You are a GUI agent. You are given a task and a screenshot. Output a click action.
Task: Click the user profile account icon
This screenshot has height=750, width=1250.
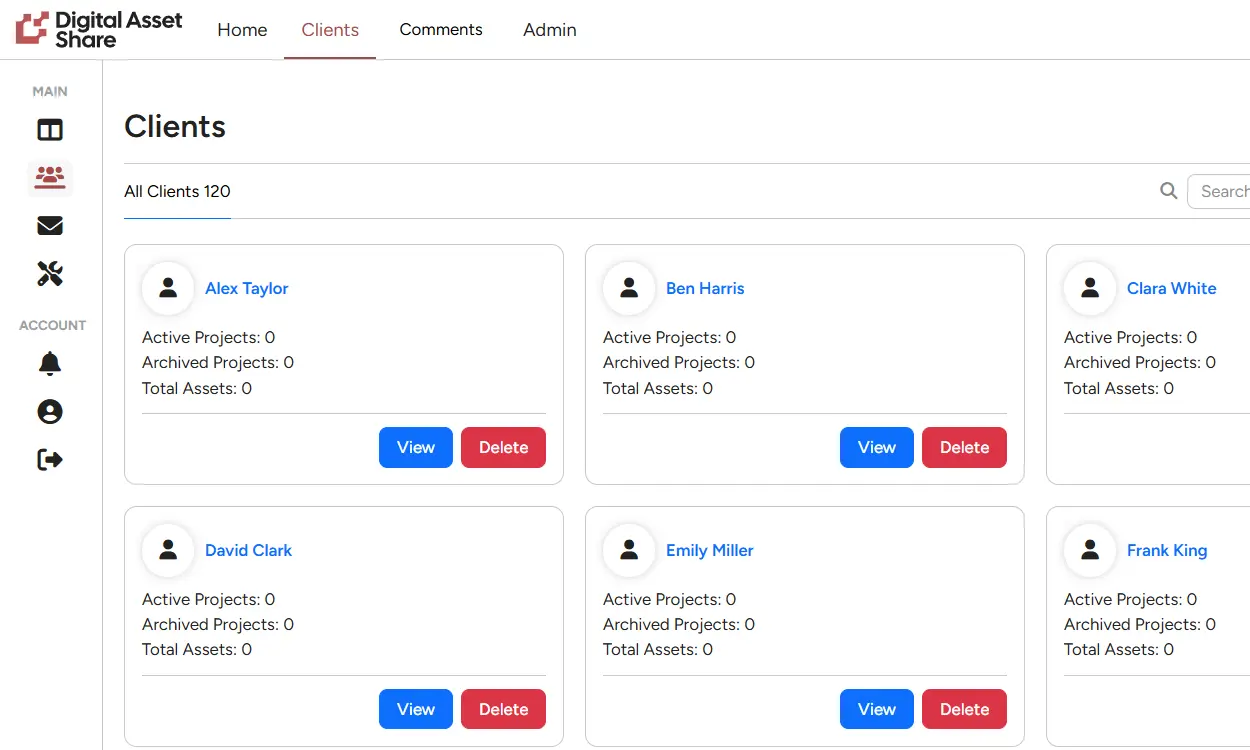click(50, 412)
